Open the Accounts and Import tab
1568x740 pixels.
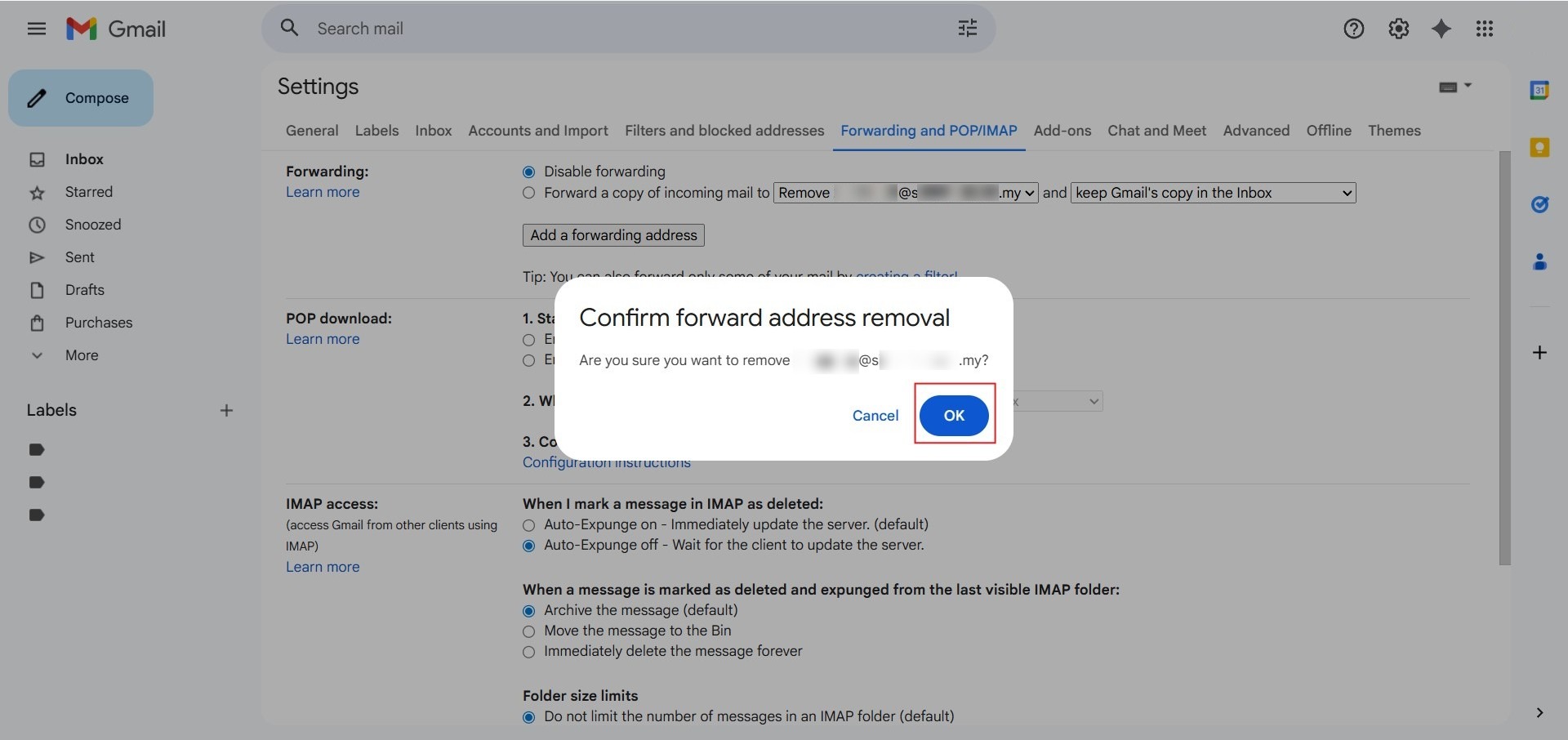(537, 131)
